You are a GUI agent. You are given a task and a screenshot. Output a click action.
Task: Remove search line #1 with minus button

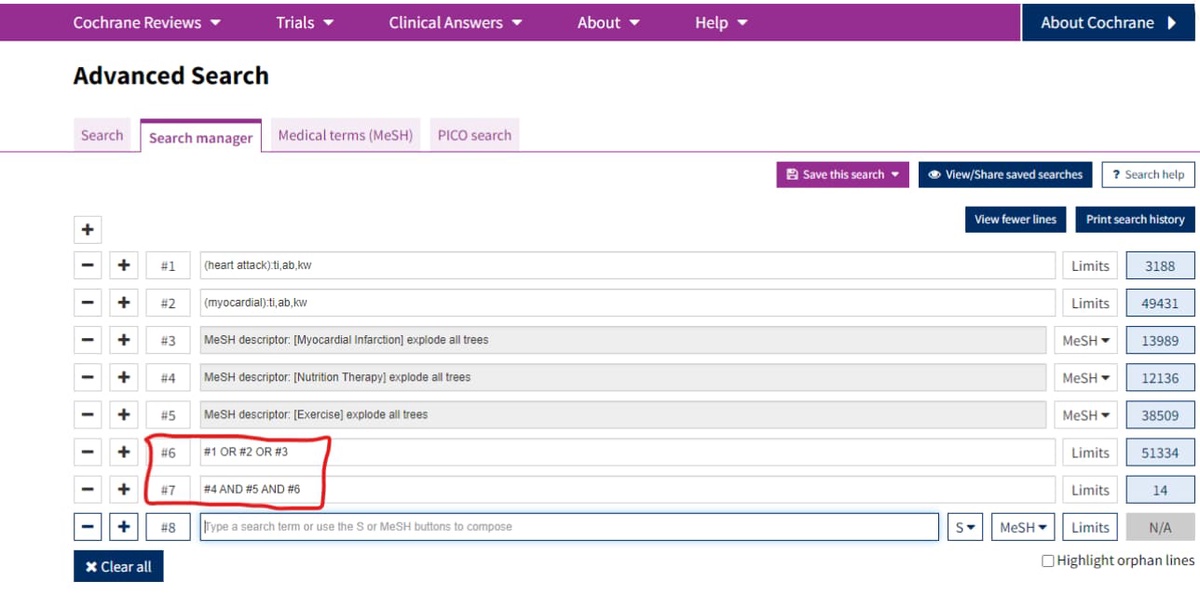click(x=88, y=266)
